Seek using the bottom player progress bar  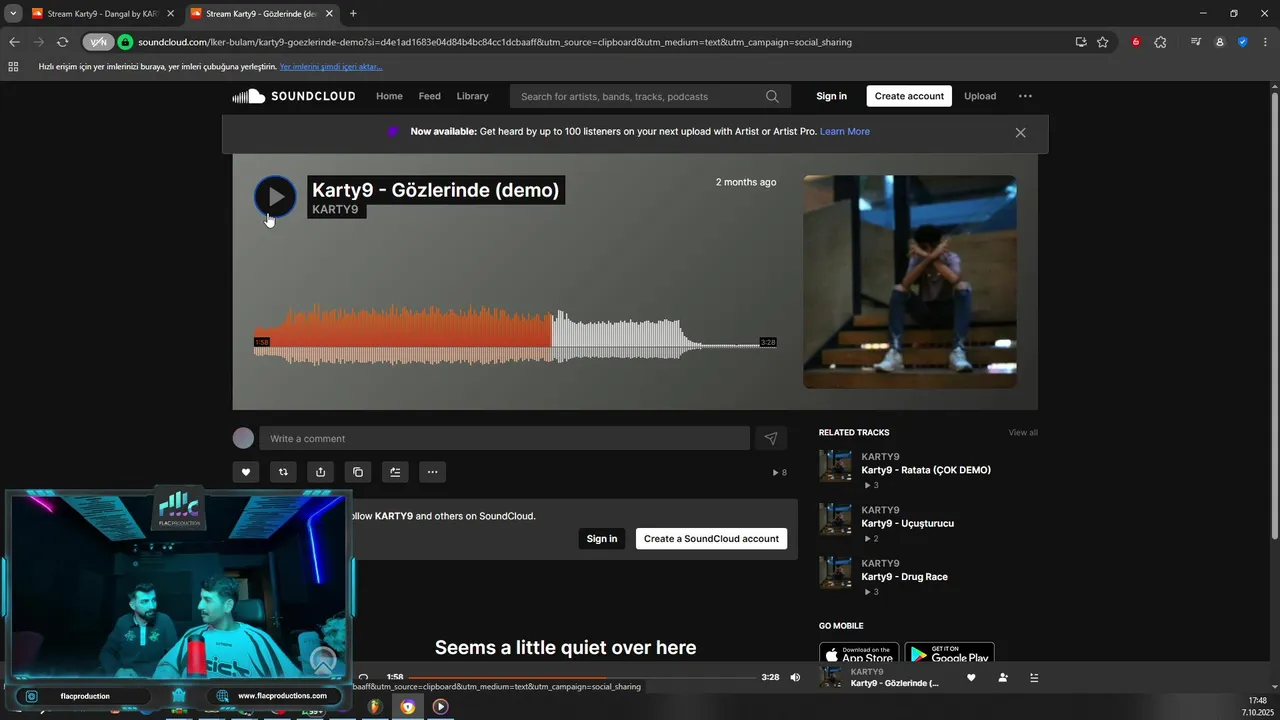[x=582, y=677]
